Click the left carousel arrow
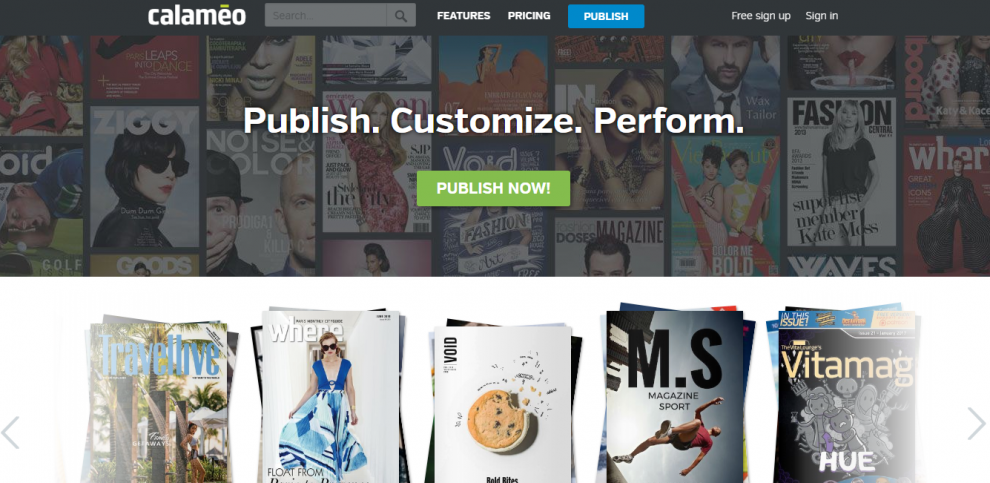 click(10, 432)
